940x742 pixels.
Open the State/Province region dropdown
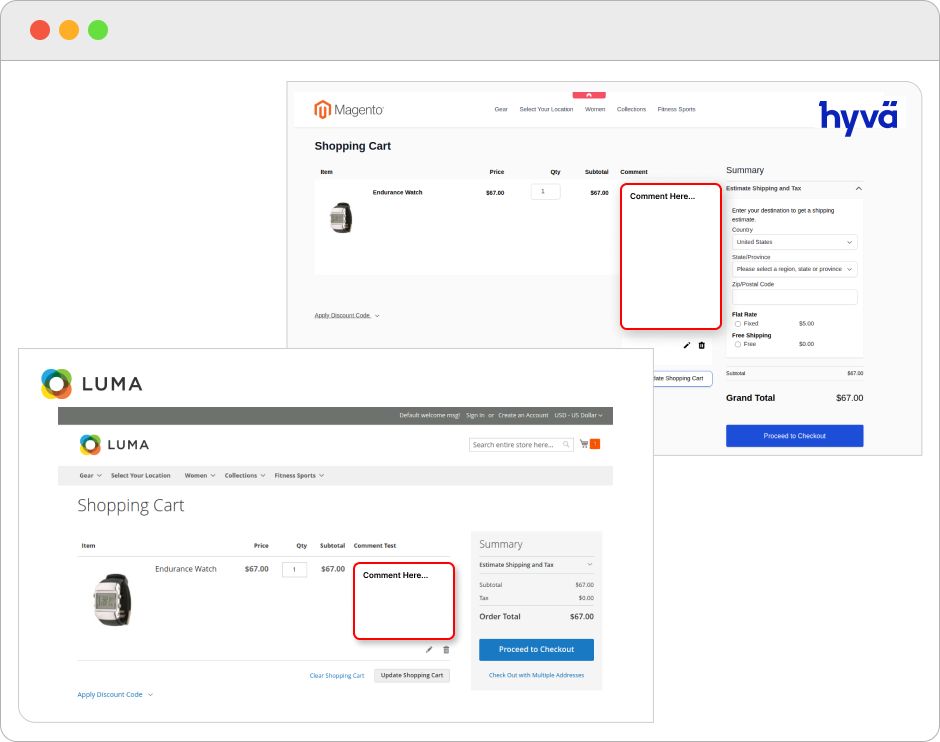pyautogui.click(x=794, y=269)
